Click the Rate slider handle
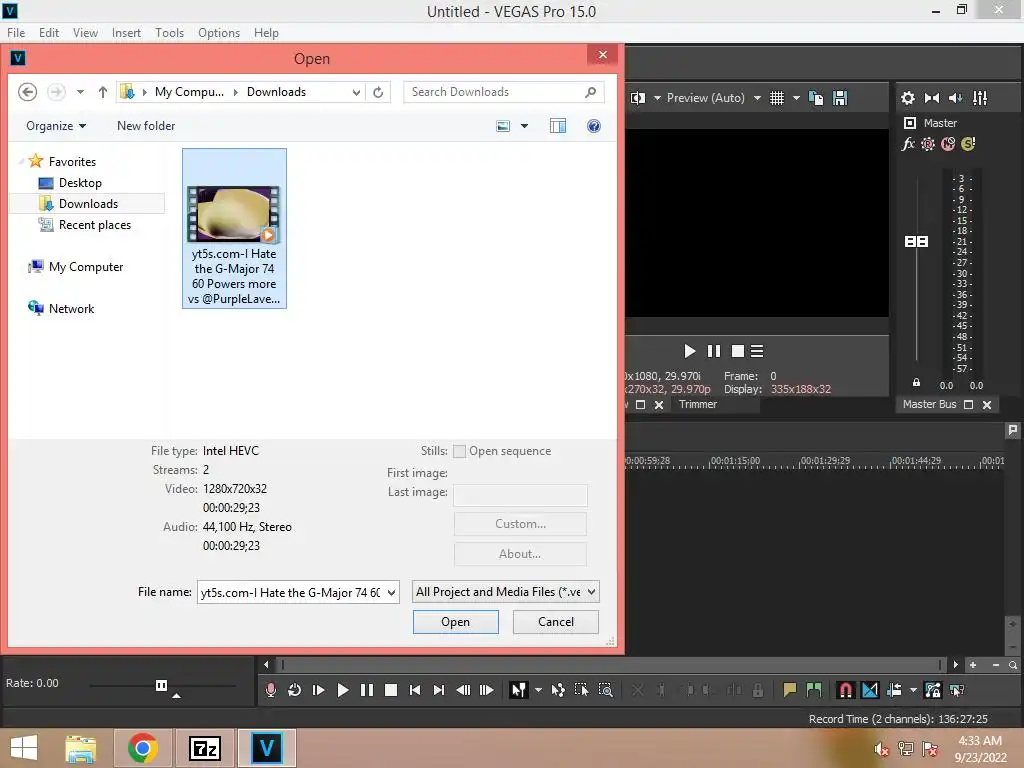The width and height of the screenshot is (1024, 768). pos(161,685)
